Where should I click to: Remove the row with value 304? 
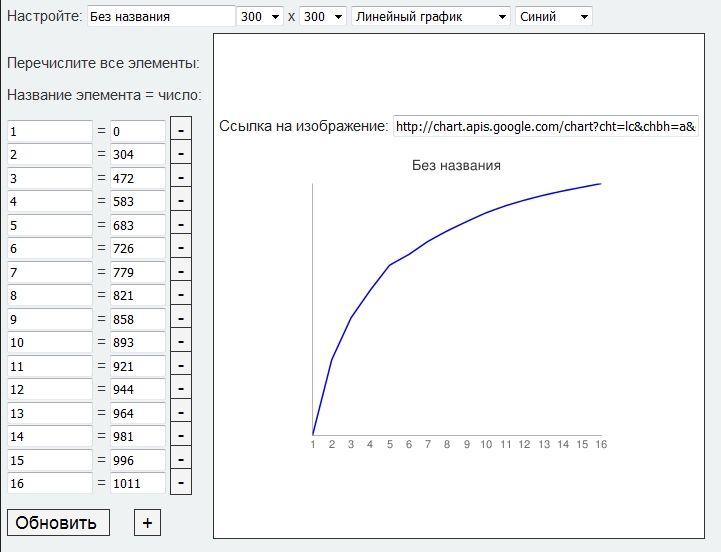[181, 154]
